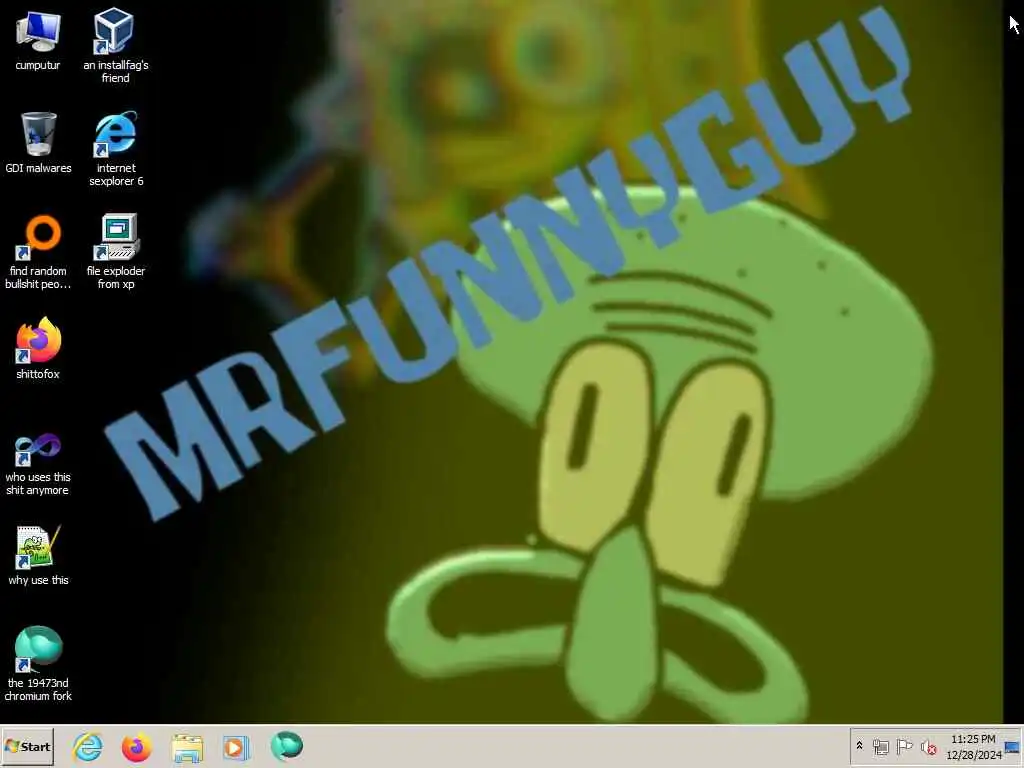
Task: Open Windows Media Player from the taskbar
Action: click(x=236, y=746)
